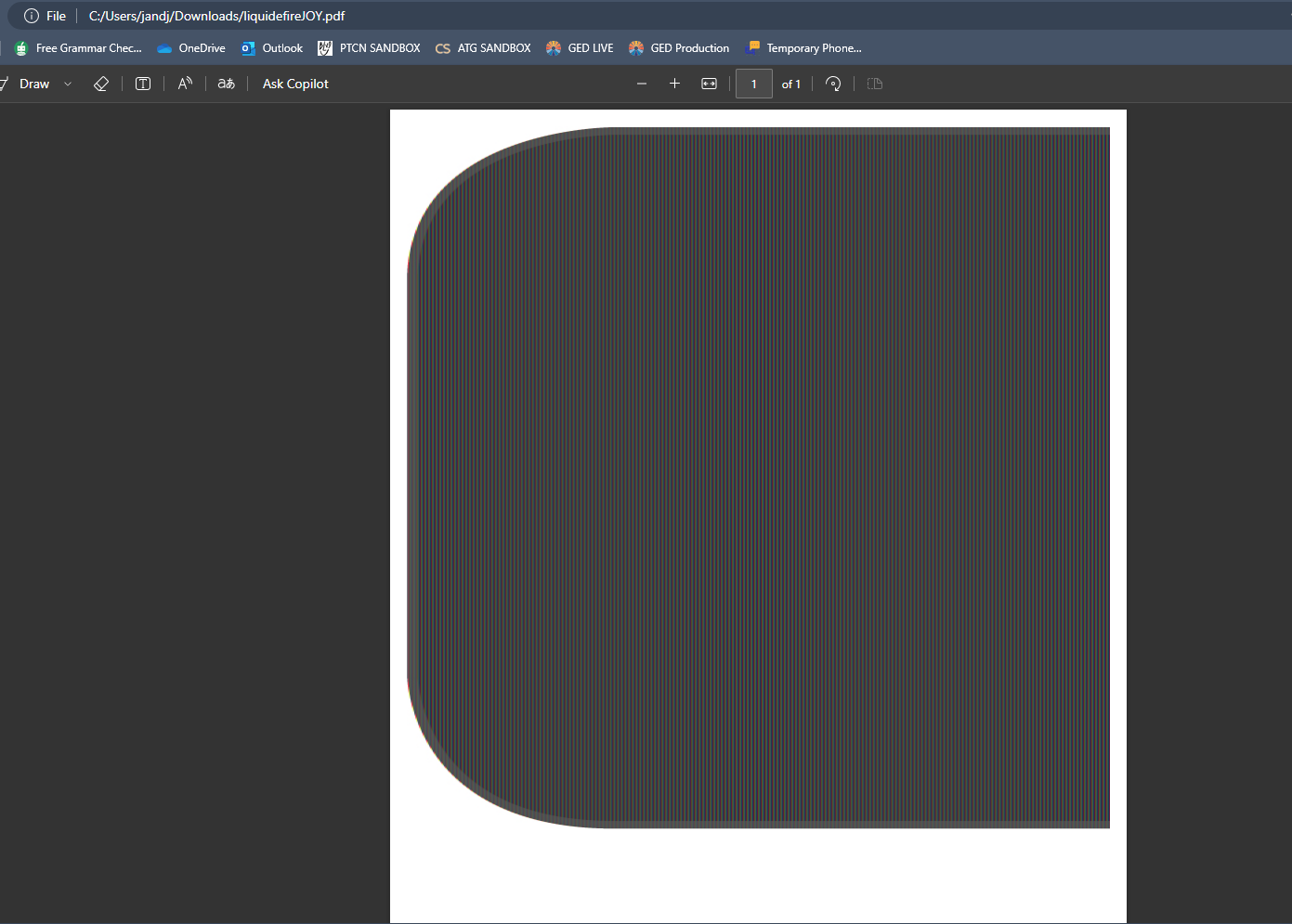Click the address bar file path
Image resolution: width=1292 pixels, height=924 pixels.
[x=216, y=16]
